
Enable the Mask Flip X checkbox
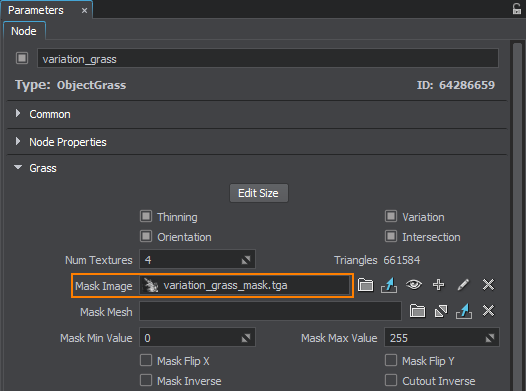[146, 360]
